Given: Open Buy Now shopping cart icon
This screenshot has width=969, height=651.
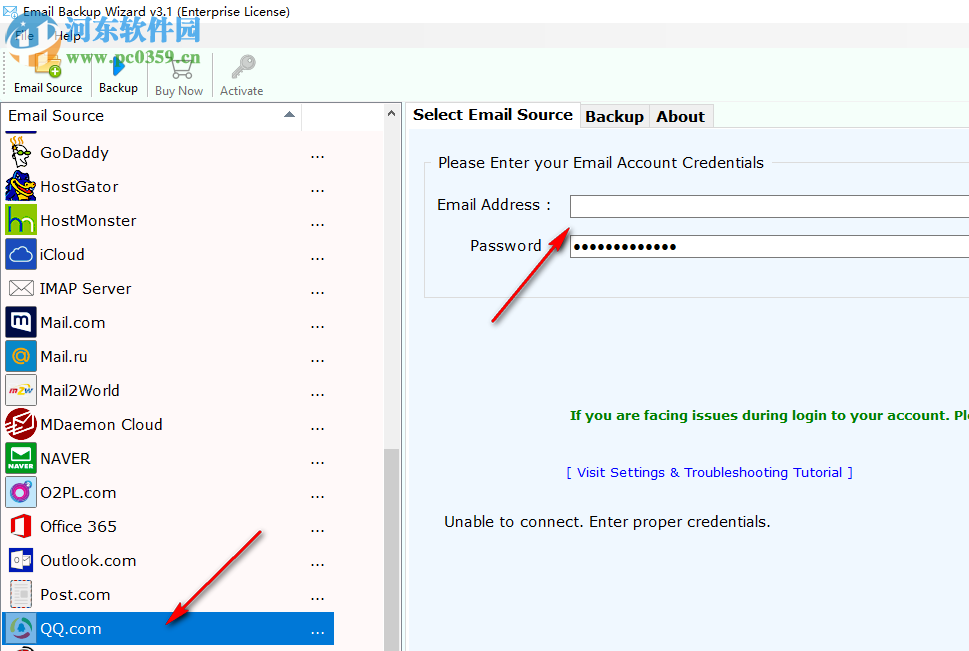Looking at the screenshot, I should pos(179,66).
